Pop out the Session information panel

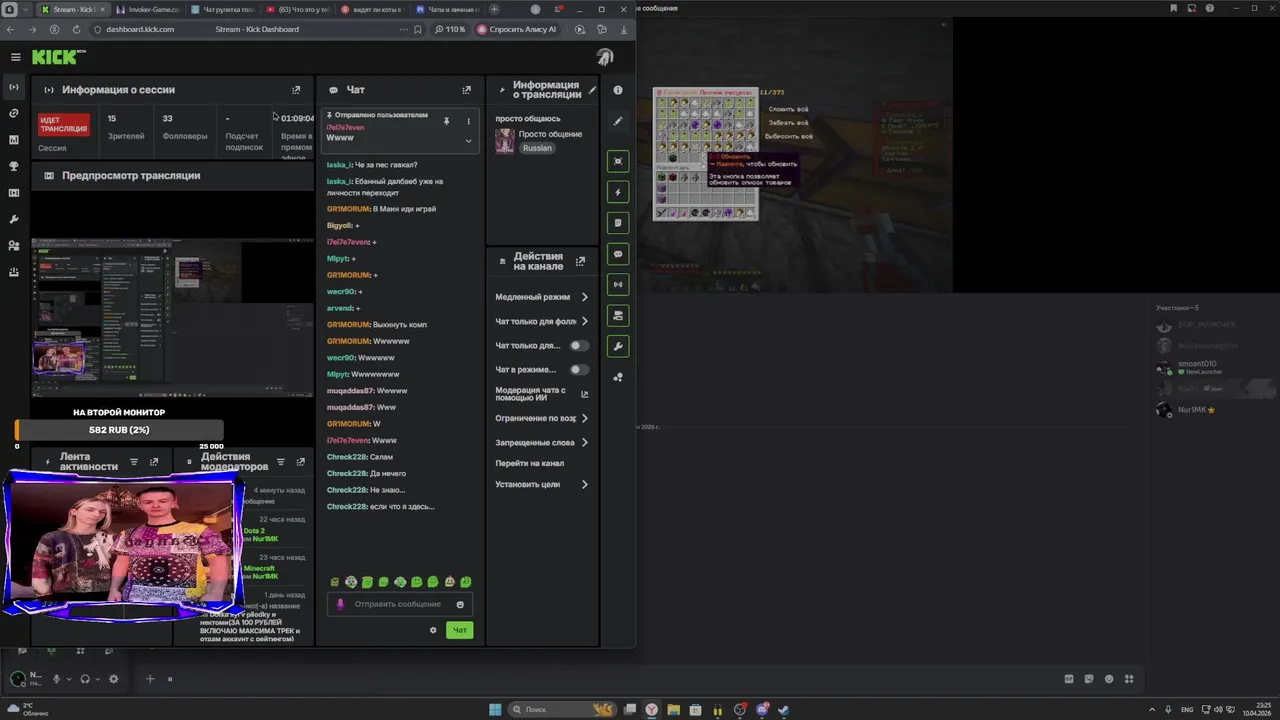tap(296, 90)
